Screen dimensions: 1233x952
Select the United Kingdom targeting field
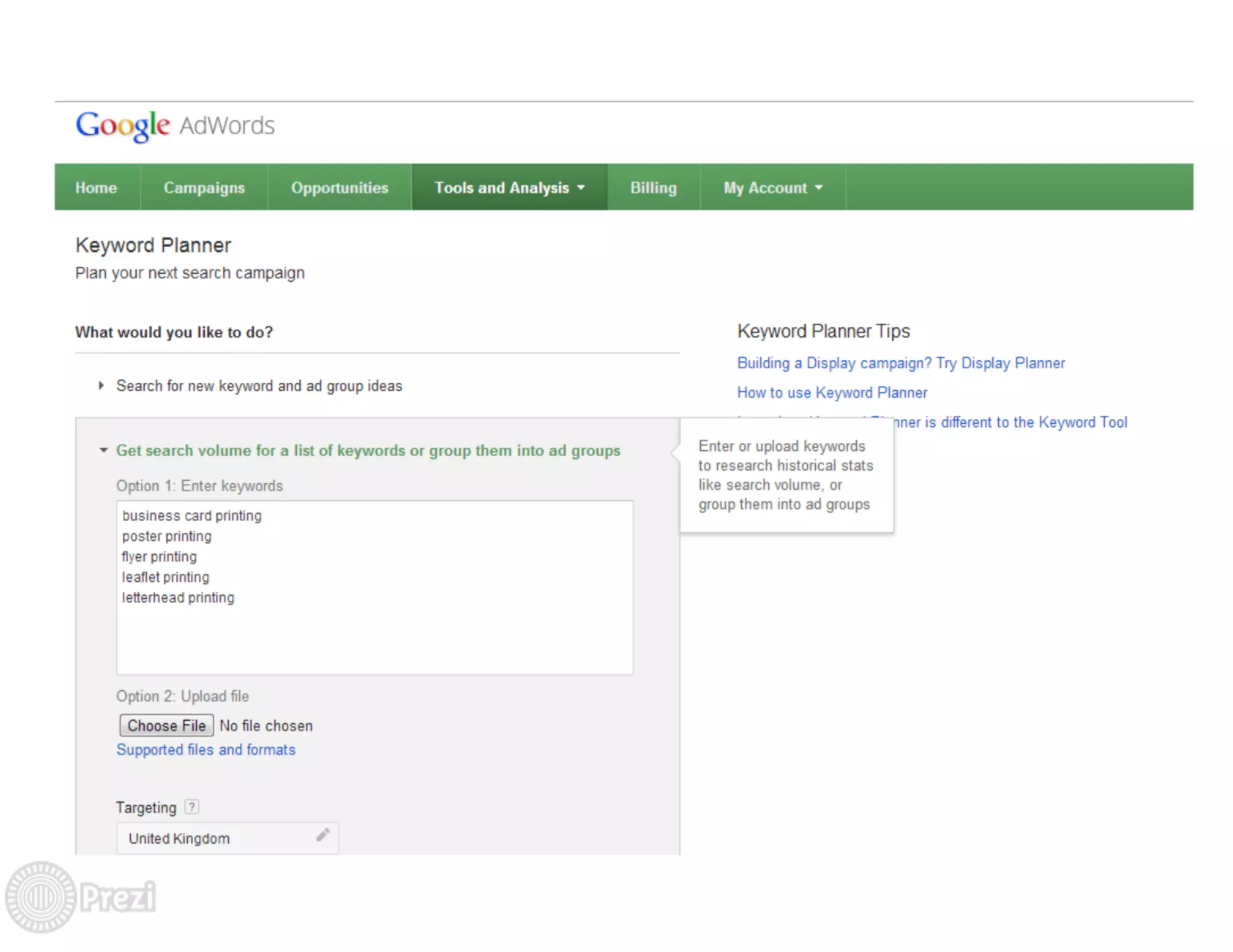[x=228, y=838]
